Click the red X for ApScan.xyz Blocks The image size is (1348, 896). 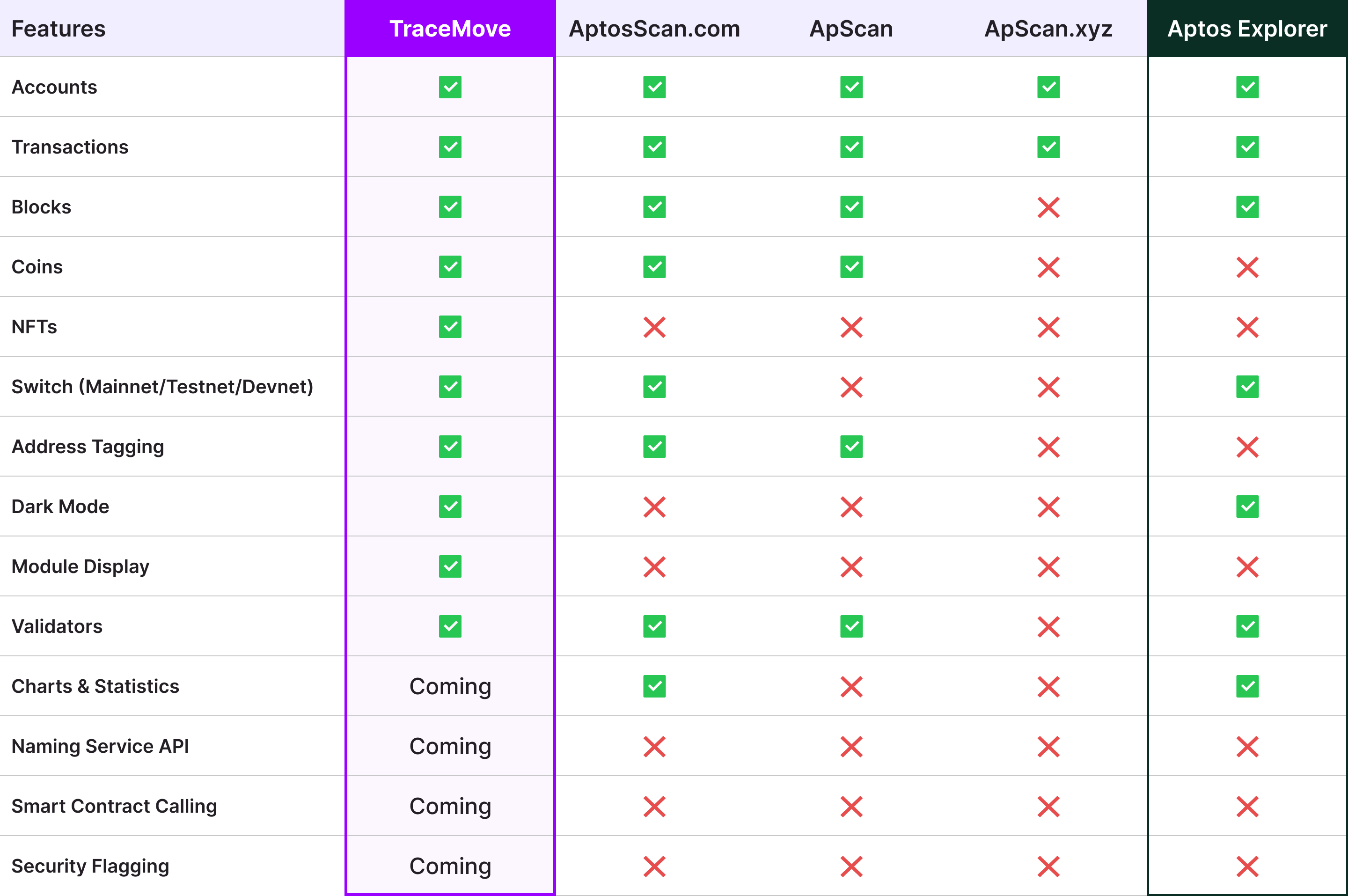[1048, 207]
